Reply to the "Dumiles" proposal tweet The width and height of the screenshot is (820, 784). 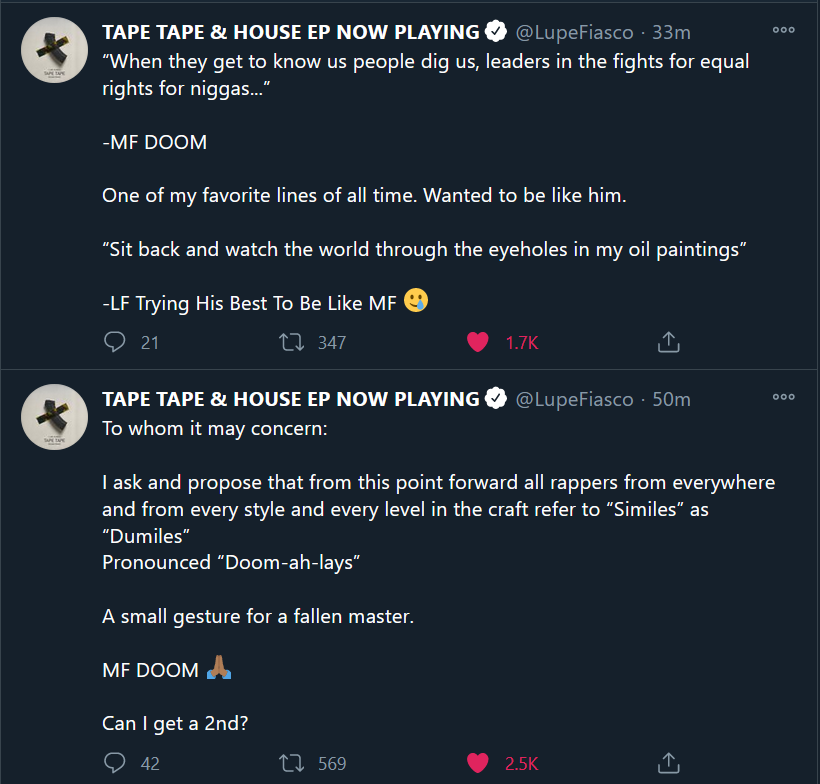114,762
